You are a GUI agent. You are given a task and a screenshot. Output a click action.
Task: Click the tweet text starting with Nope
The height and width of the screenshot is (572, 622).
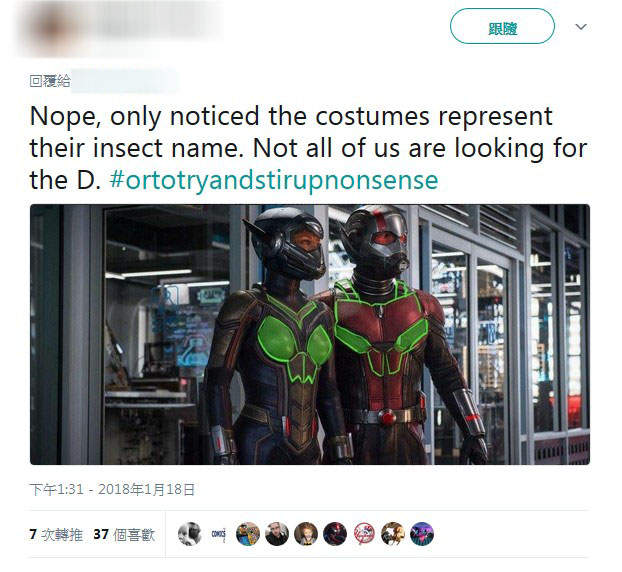[308, 148]
